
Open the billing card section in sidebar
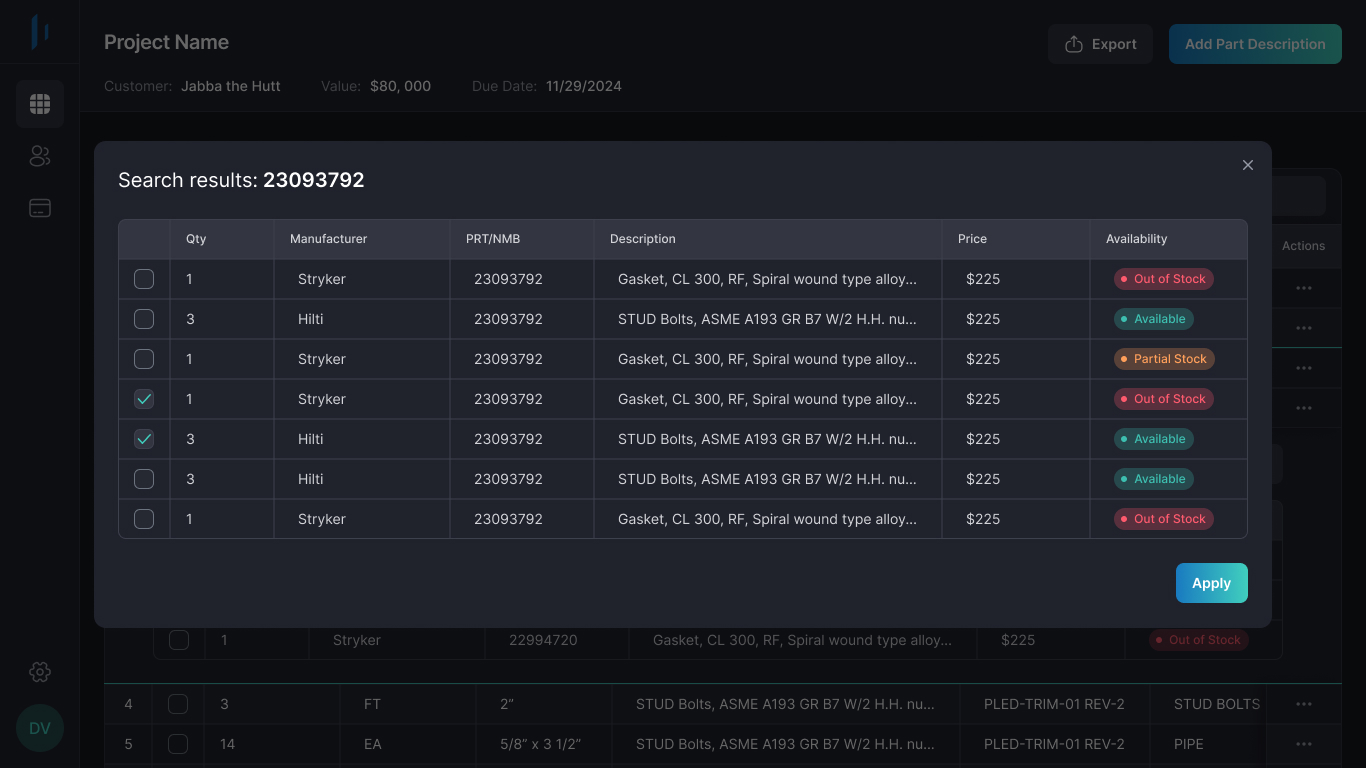point(40,208)
